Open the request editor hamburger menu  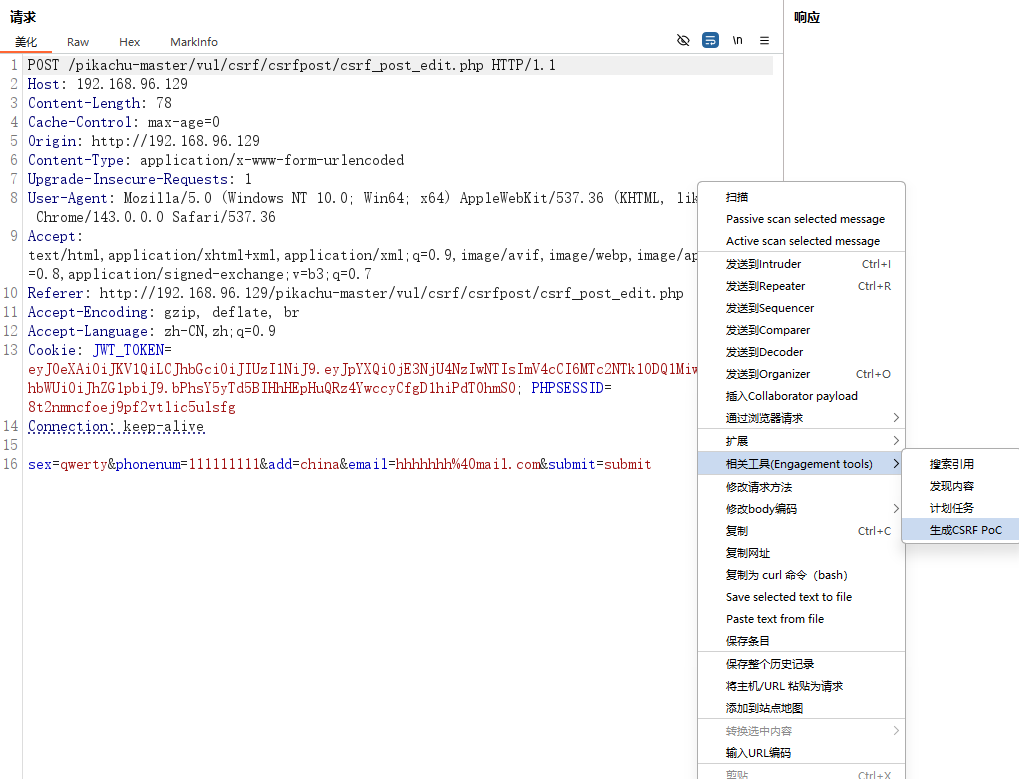764,40
